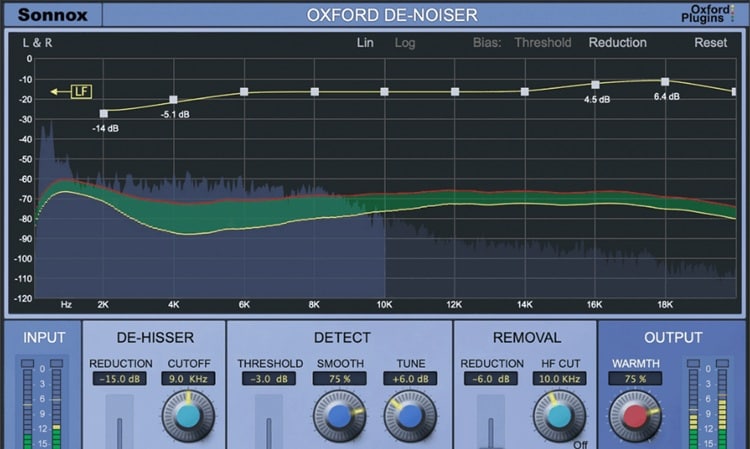Click the HF Cut value 10.0 KHz
750x449 pixels.
click(559, 379)
